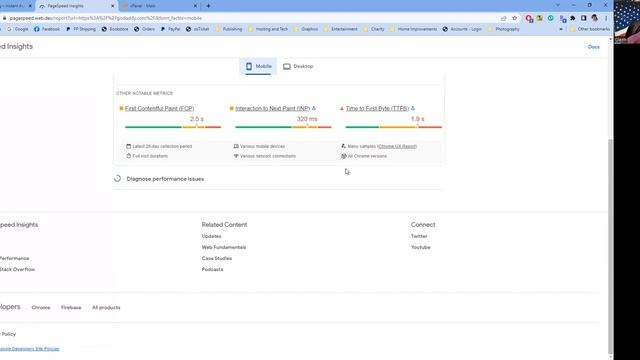Screen dimensions: 640x360
Task: Click the red extension icon in the toolbar
Action: coord(529,18)
